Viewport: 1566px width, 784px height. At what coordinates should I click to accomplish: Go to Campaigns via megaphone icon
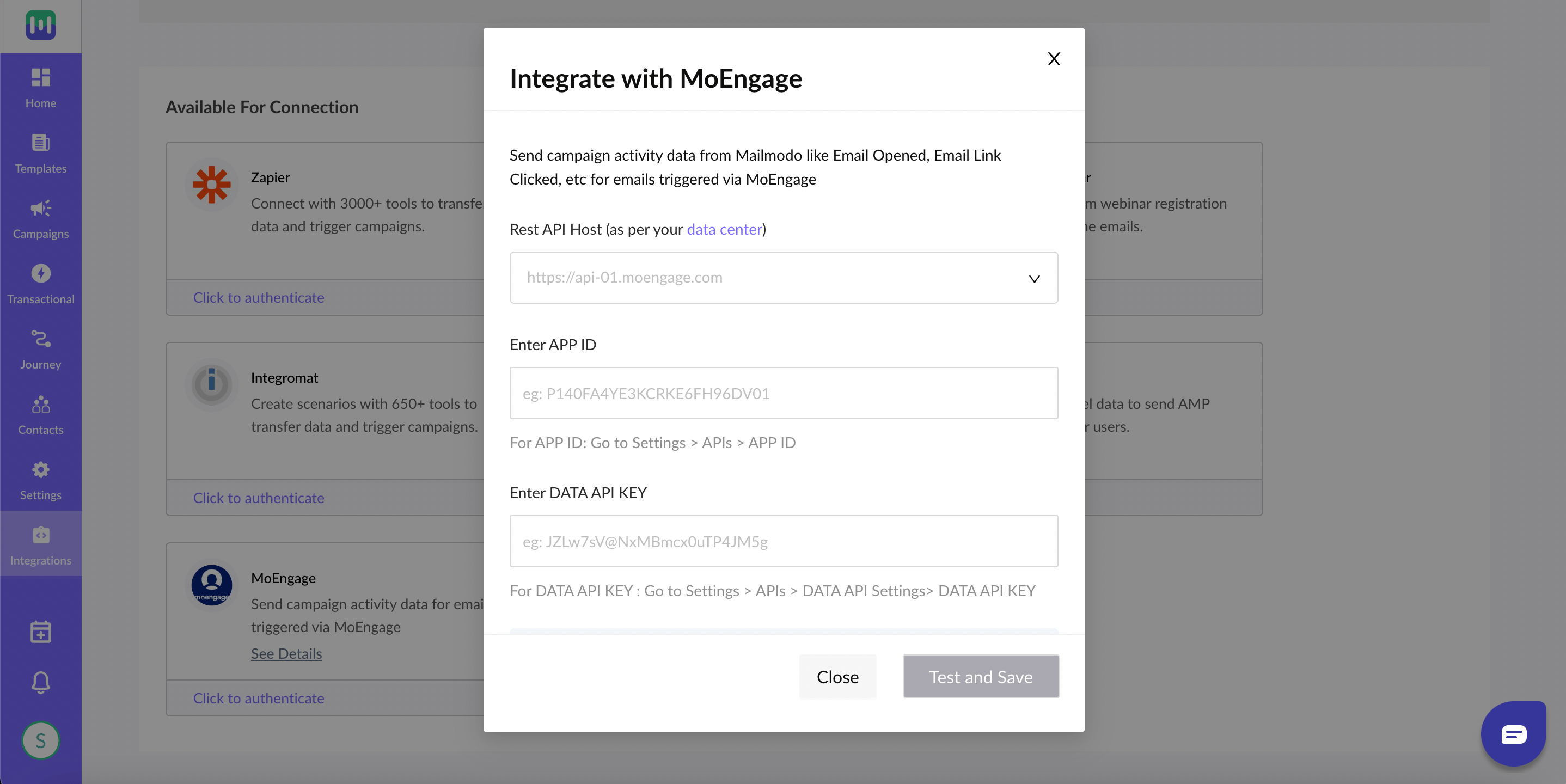coord(41,209)
